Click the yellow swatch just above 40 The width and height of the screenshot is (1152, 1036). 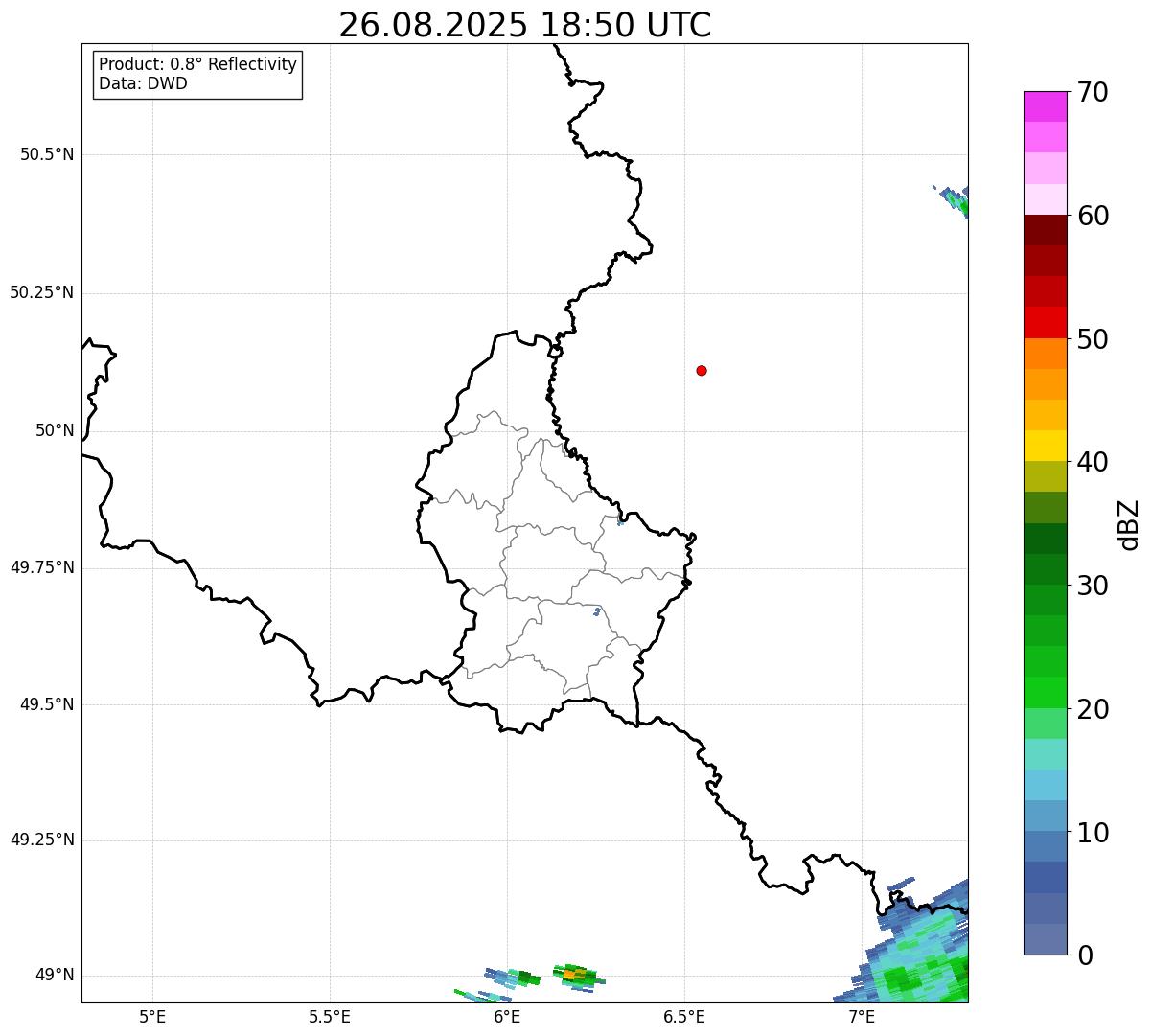[1045, 446]
